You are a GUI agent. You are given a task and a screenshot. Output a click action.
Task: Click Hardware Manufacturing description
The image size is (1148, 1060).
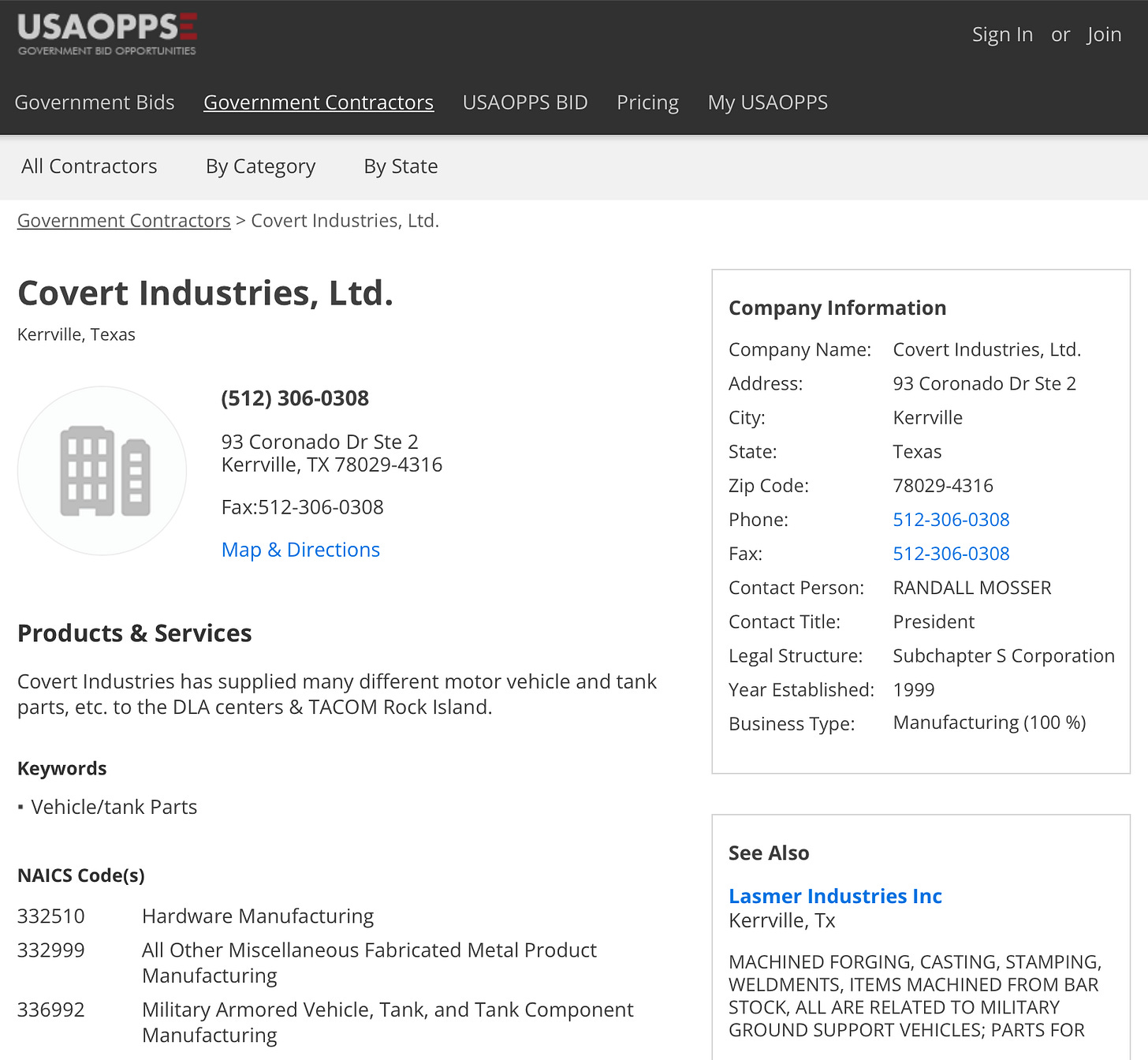coord(258,916)
